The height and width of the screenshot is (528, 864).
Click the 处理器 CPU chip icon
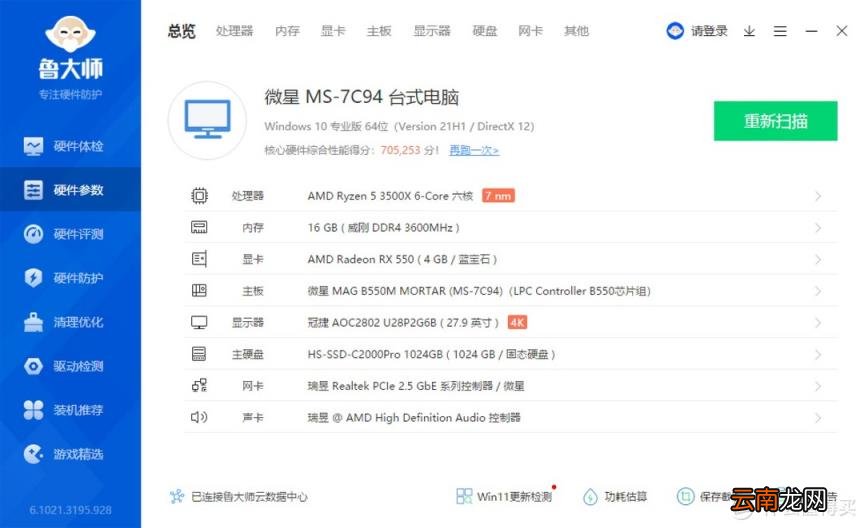click(199, 196)
